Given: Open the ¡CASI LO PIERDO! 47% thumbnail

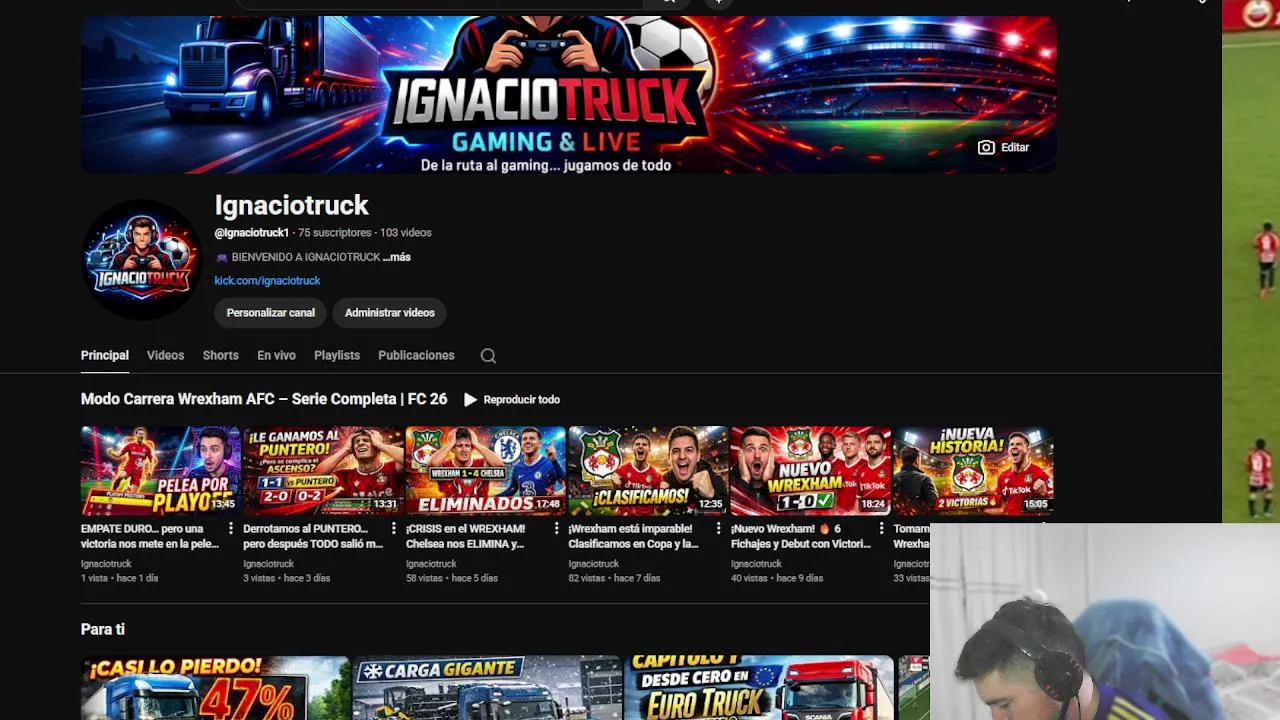Looking at the screenshot, I should tap(215, 688).
